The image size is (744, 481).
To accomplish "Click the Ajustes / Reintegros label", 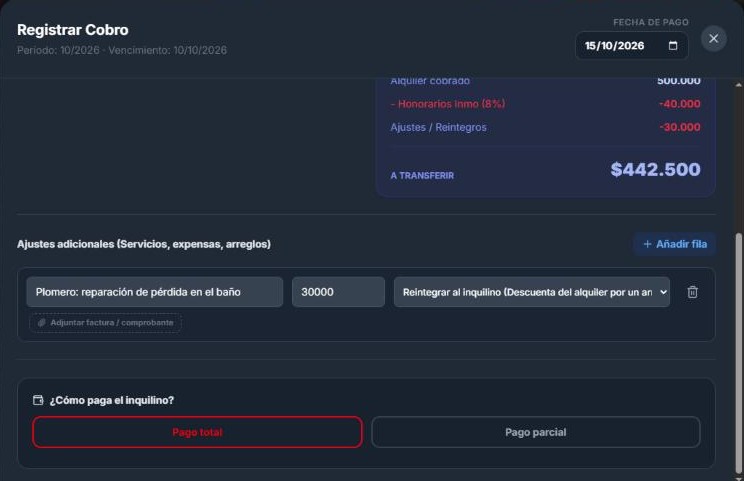I will point(438,127).
